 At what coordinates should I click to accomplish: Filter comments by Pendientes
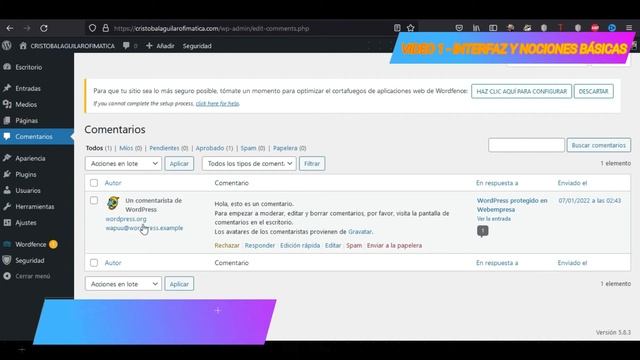coord(164,148)
